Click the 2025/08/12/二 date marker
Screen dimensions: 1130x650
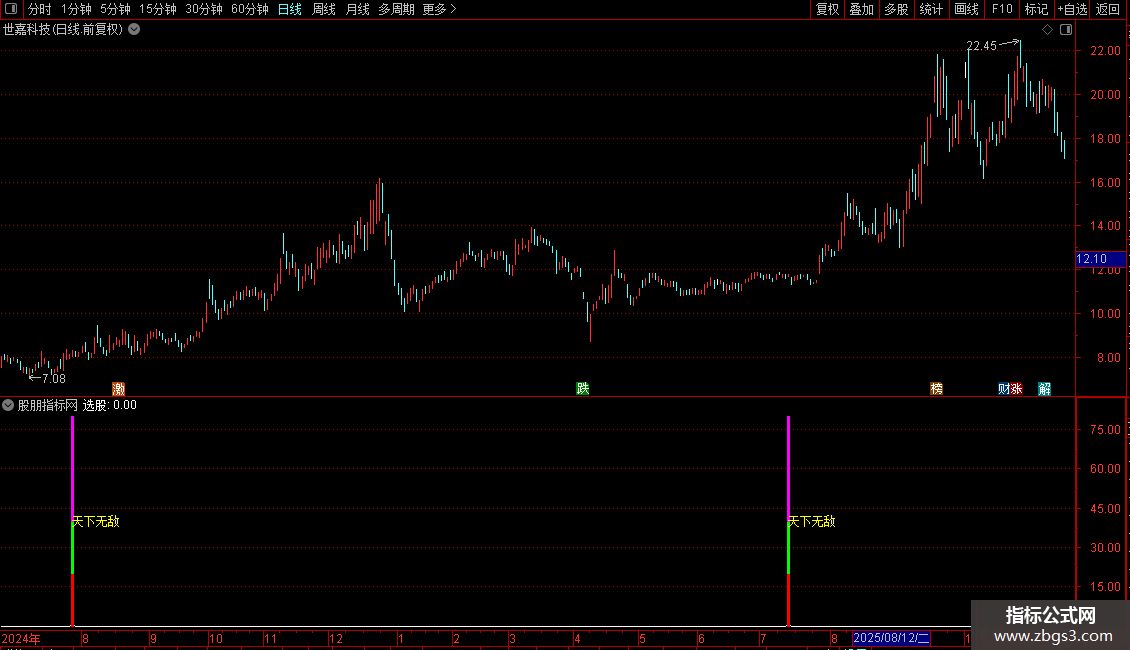[x=891, y=638]
